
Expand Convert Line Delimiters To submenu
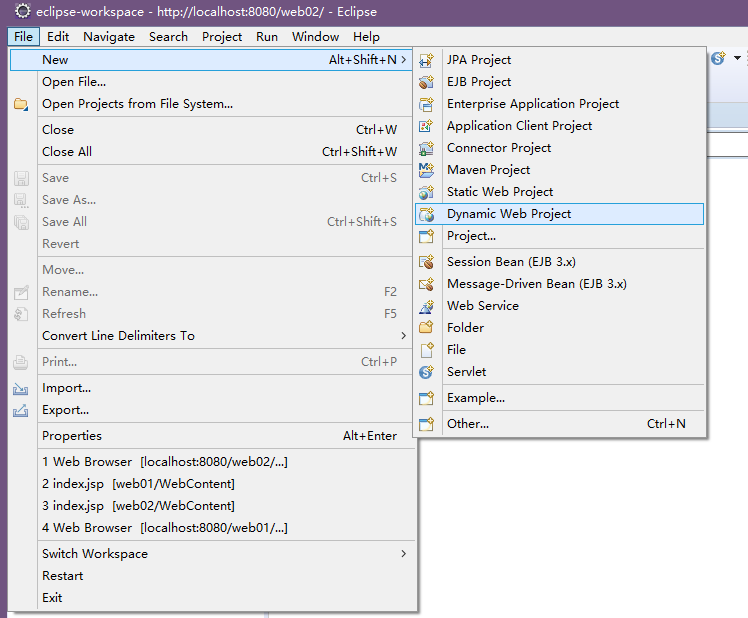tap(404, 335)
